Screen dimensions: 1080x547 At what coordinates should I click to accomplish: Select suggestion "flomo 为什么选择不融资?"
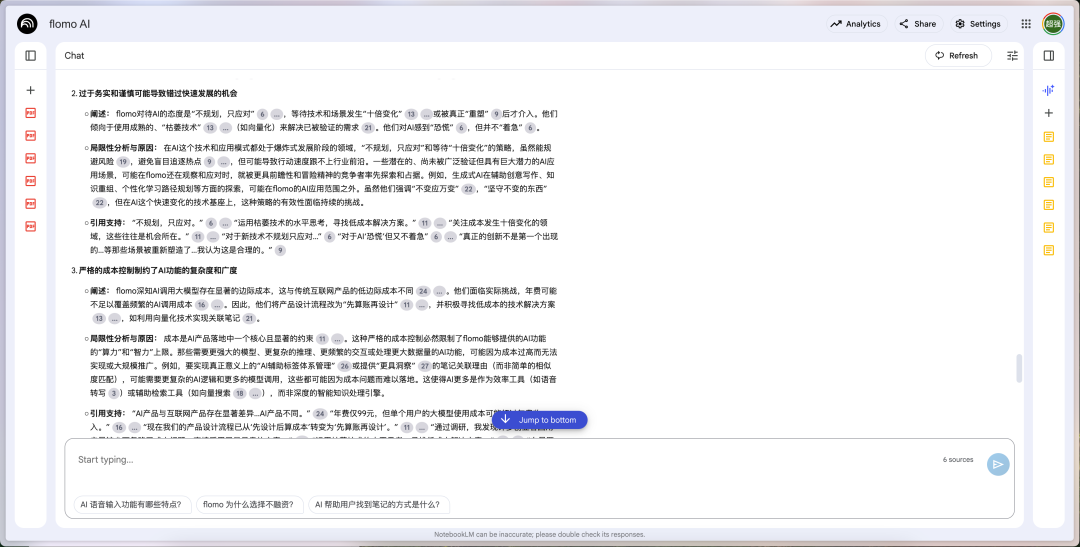(249, 504)
